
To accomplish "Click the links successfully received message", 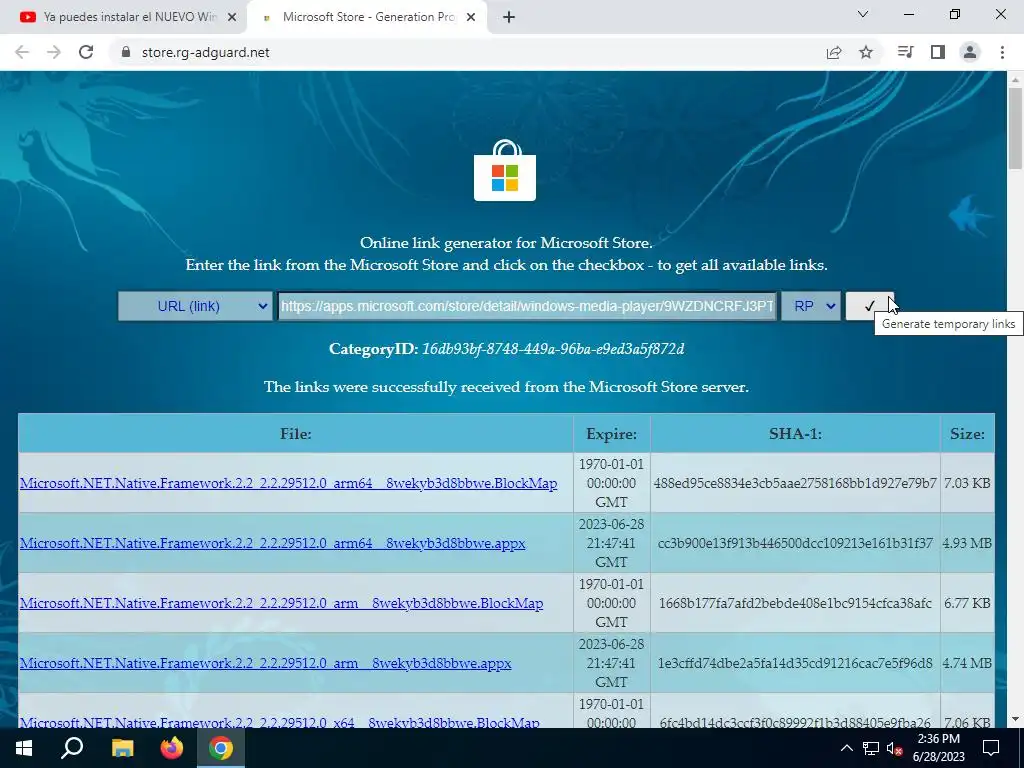I will (506, 387).
